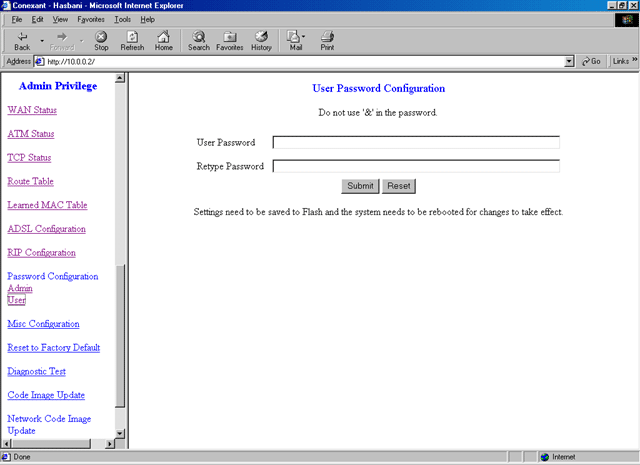
Task: Click the Password Configuration sidebar label
Action: coord(53,276)
